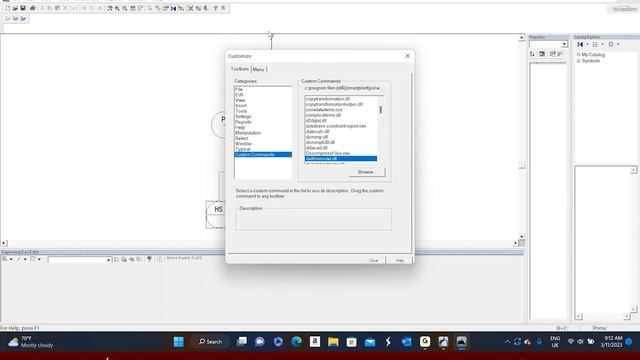Click the drawing area horizontal scroll left arrow

coord(4,243)
